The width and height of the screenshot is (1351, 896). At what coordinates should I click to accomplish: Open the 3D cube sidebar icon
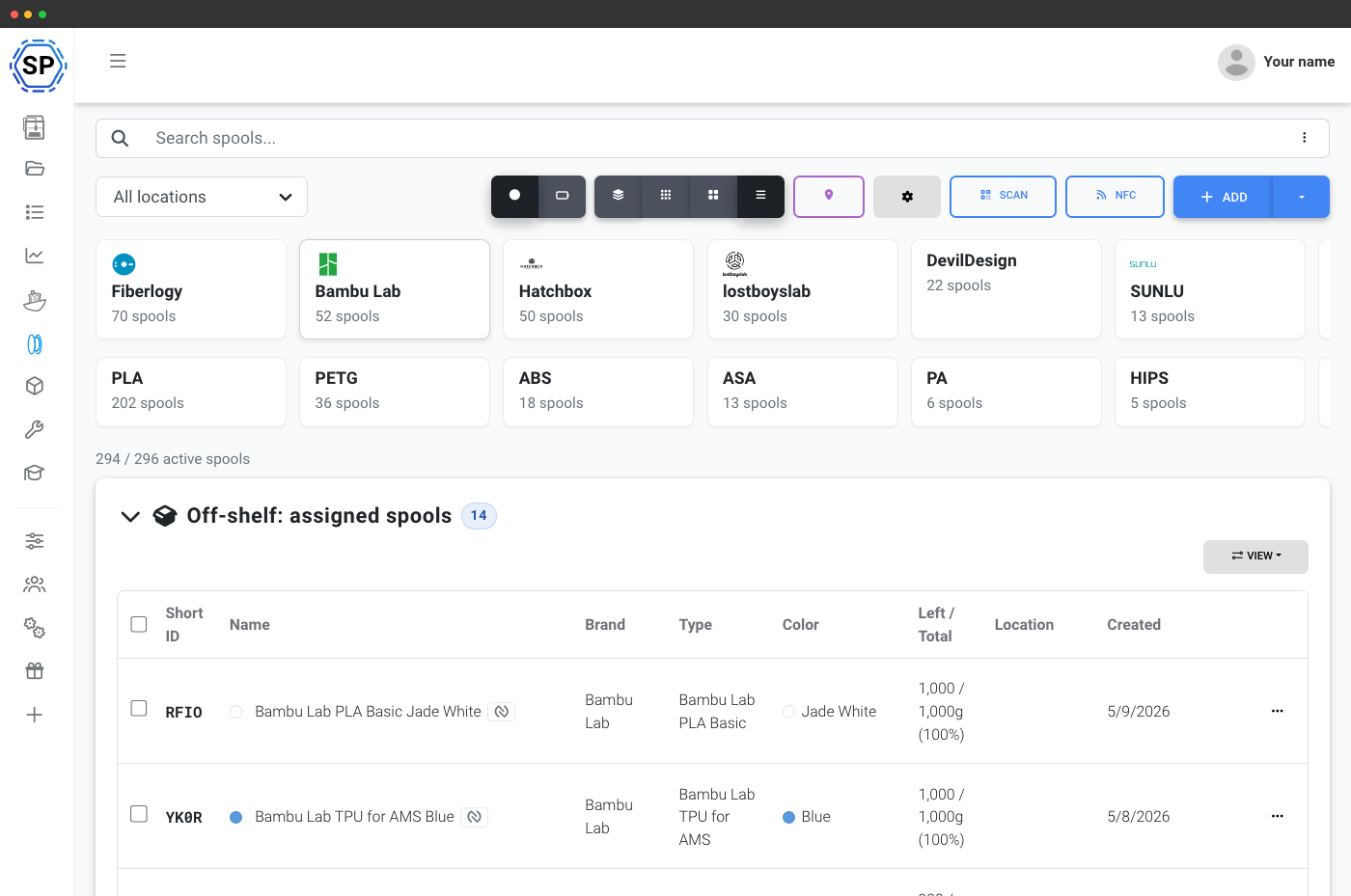(35, 386)
